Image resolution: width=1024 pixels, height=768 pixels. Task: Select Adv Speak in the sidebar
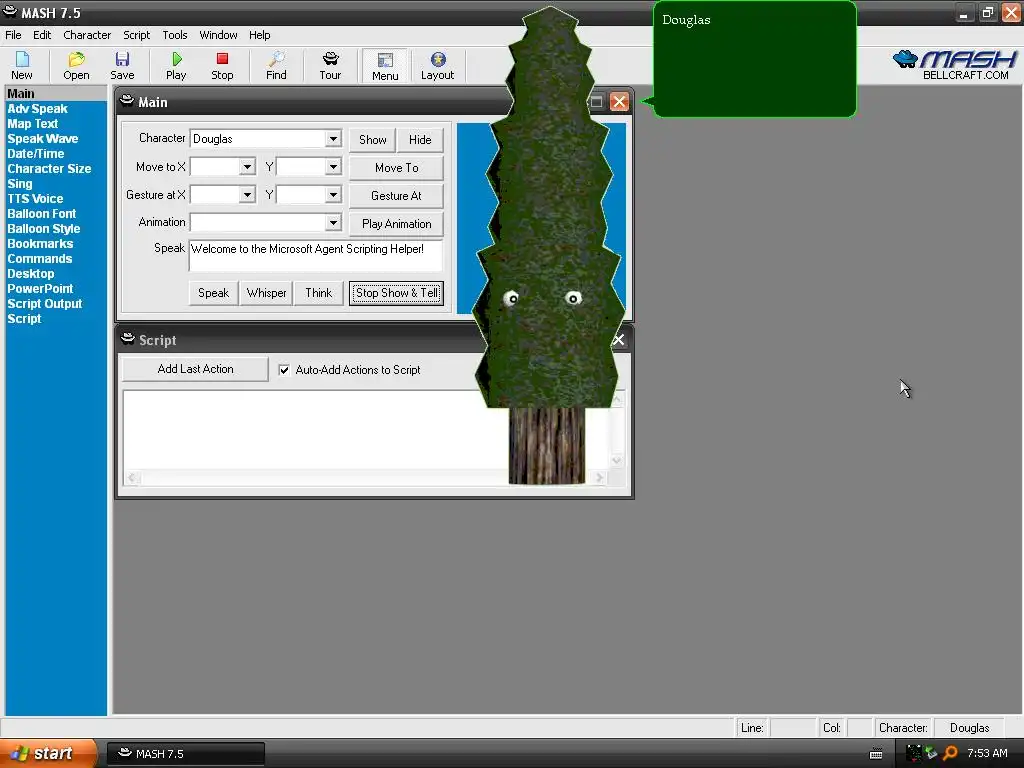point(37,108)
